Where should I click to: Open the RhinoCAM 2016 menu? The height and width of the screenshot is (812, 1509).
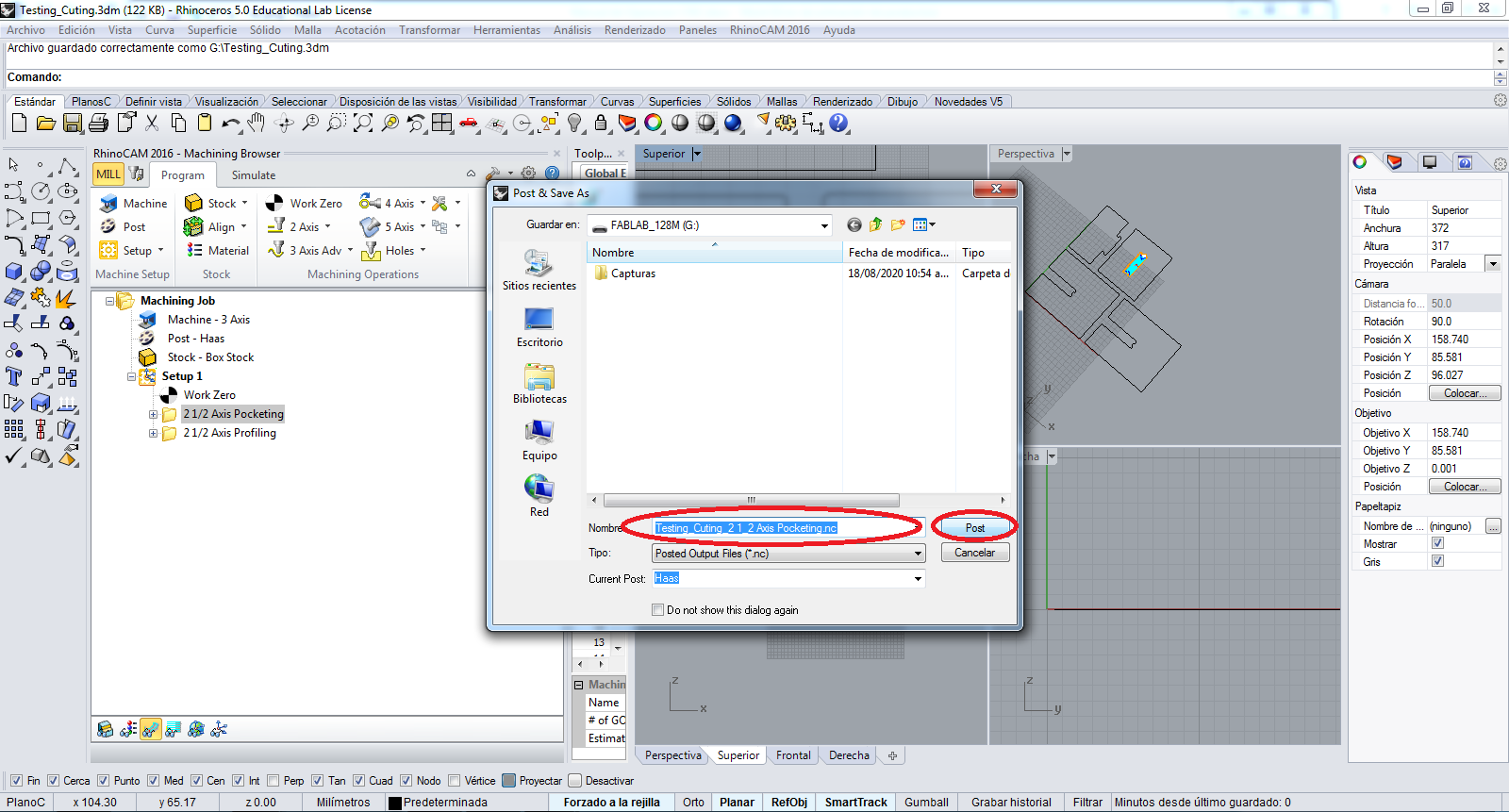(770, 30)
